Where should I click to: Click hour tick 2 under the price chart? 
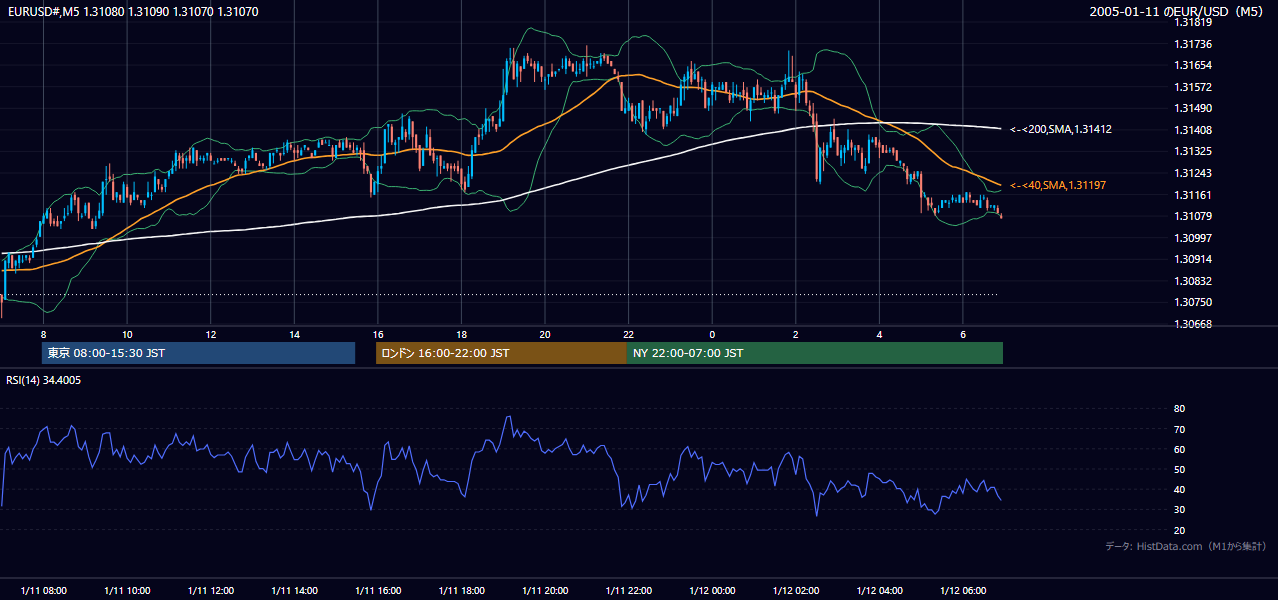[795, 334]
